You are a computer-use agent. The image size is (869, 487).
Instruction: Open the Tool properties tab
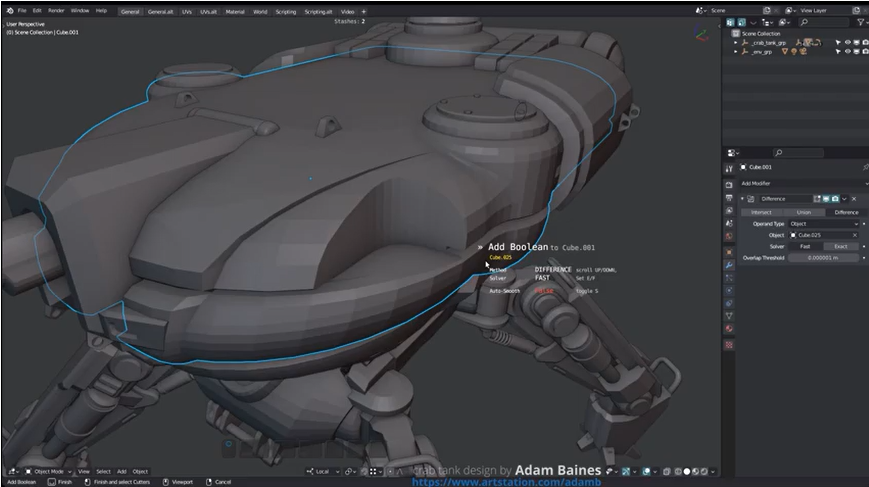[729, 169]
